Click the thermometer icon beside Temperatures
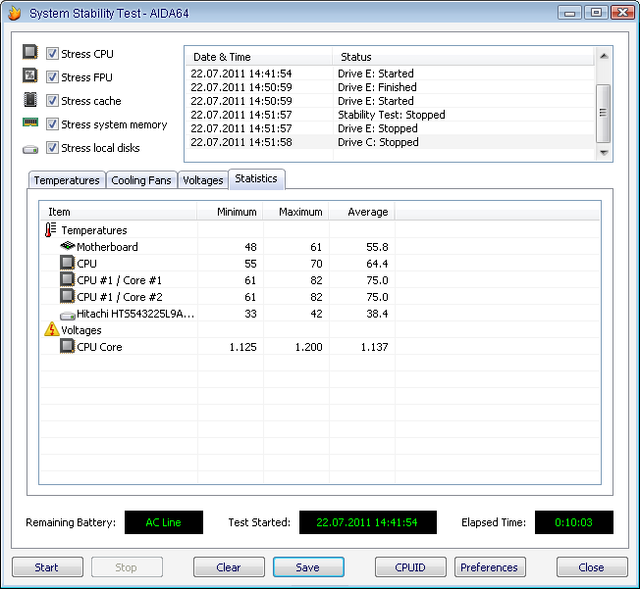Viewport: 640px width, 589px height. (52, 230)
